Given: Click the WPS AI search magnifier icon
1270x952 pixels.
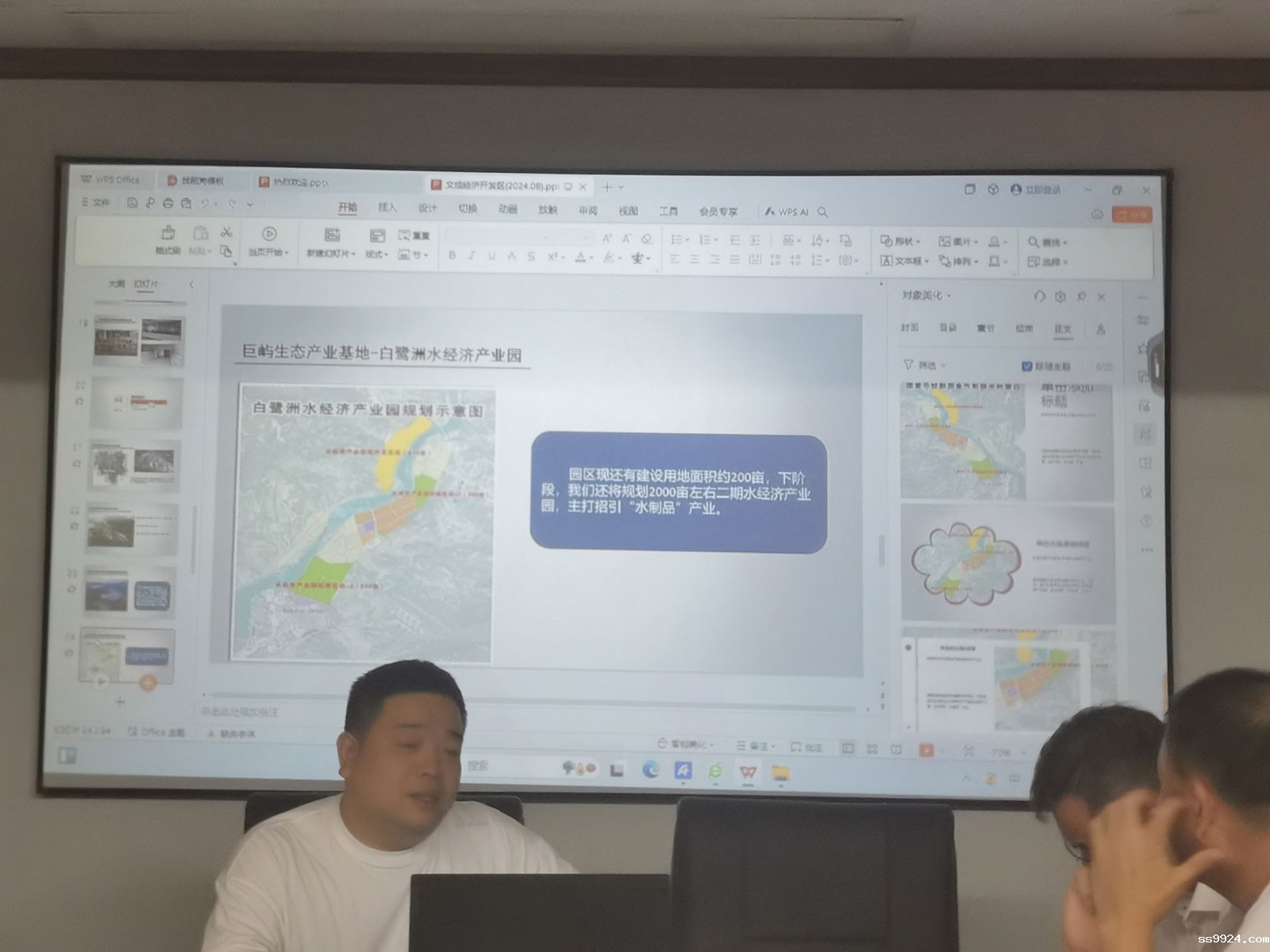Looking at the screenshot, I should [x=823, y=212].
